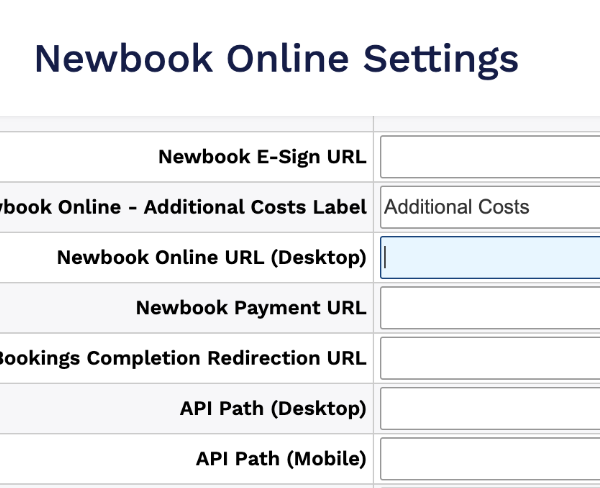
Task: Click the 'Newbook Payment URL' label
Action: pyautogui.click(x=251, y=308)
